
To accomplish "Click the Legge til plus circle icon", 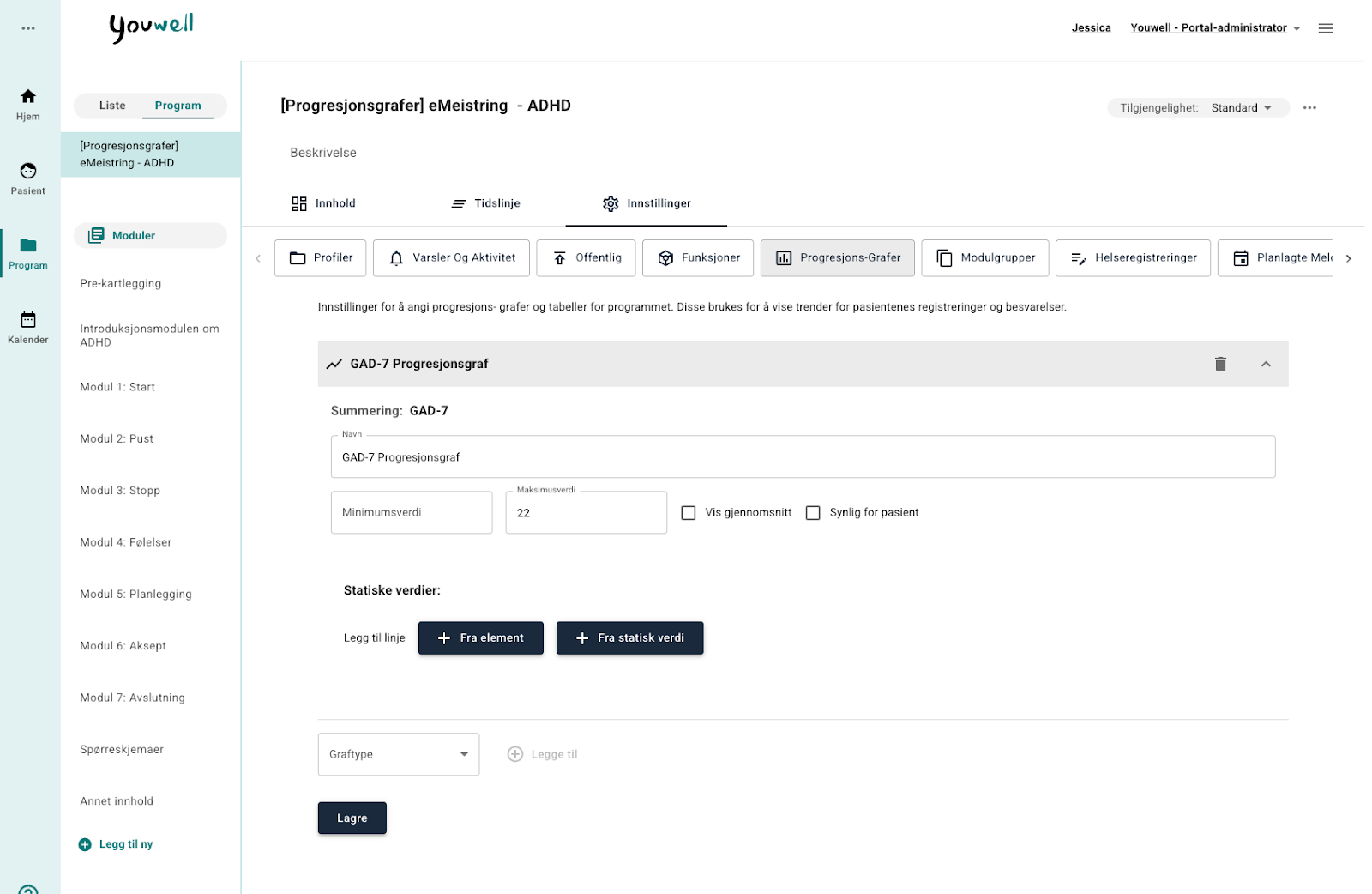I will click(x=515, y=754).
